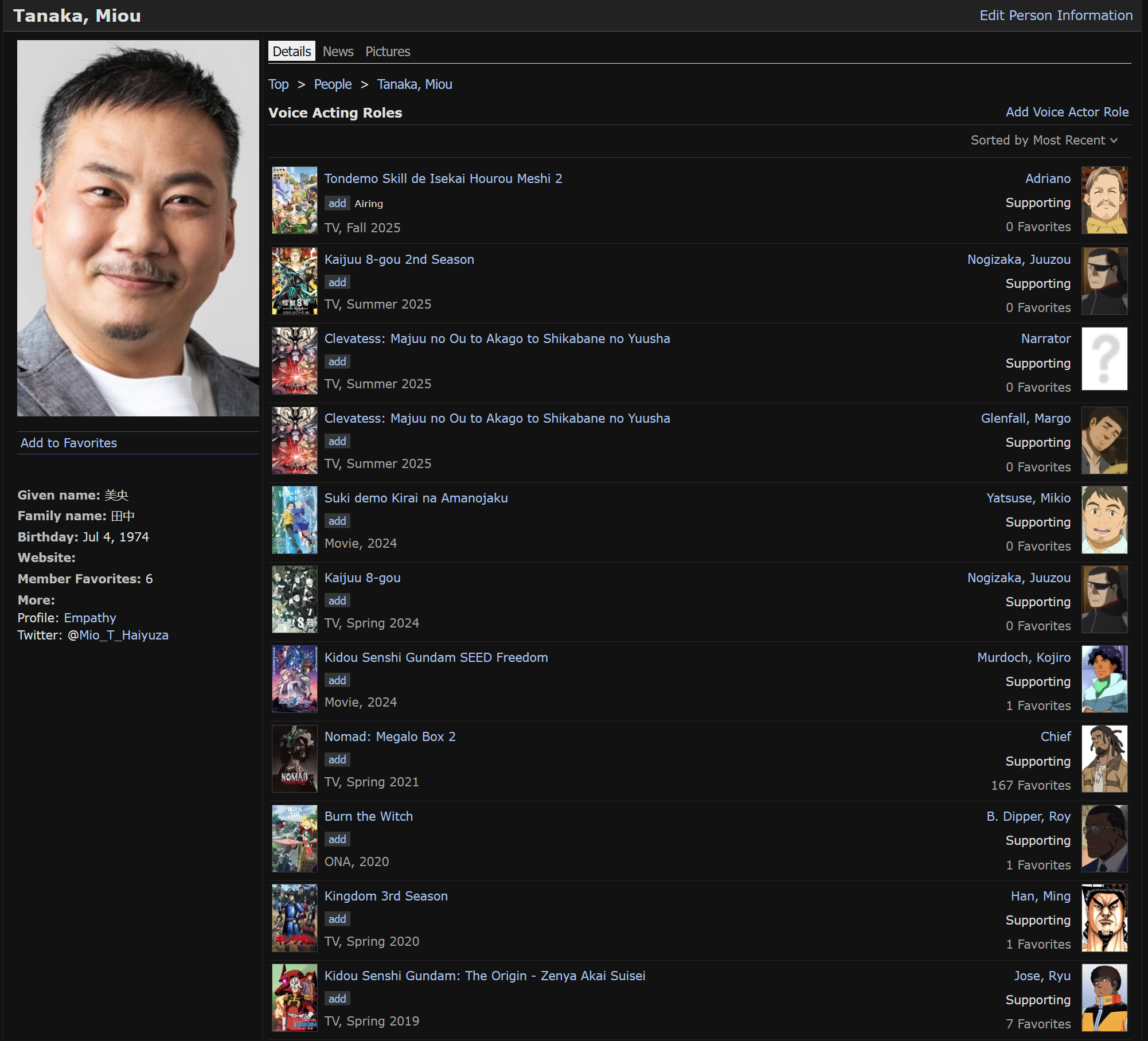Open the @Mio_T_Haiyuza Twitter link
Screen dimensions: 1148x1041
tap(118, 635)
